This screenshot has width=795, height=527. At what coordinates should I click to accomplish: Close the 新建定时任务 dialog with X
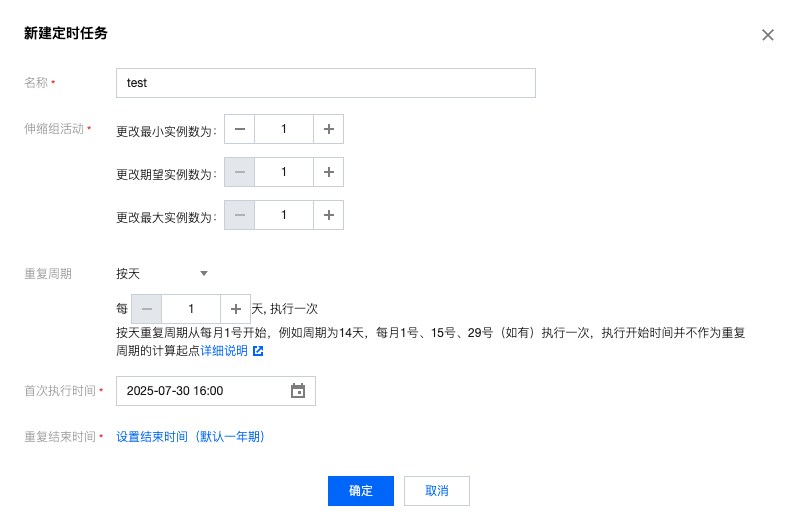(x=767, y=35)
